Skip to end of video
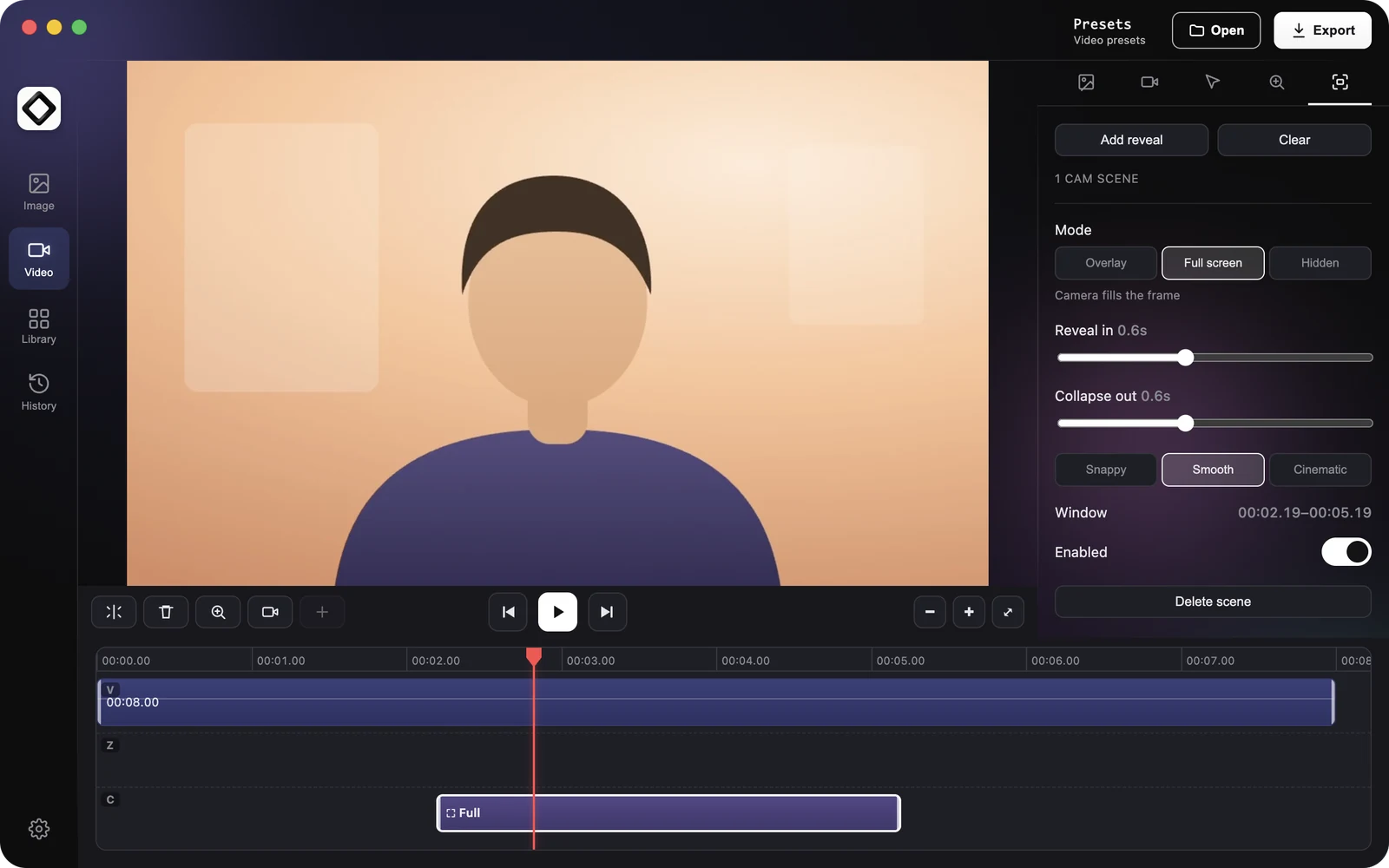1389x868 pixels. pyautogui.click(x=607, y=612)
